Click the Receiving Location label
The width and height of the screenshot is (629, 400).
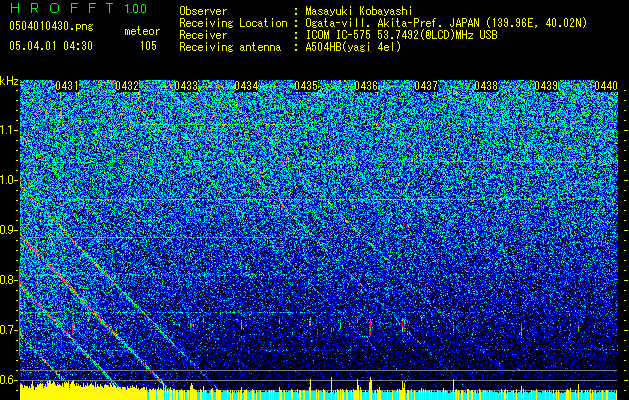(x=233, y=23)
